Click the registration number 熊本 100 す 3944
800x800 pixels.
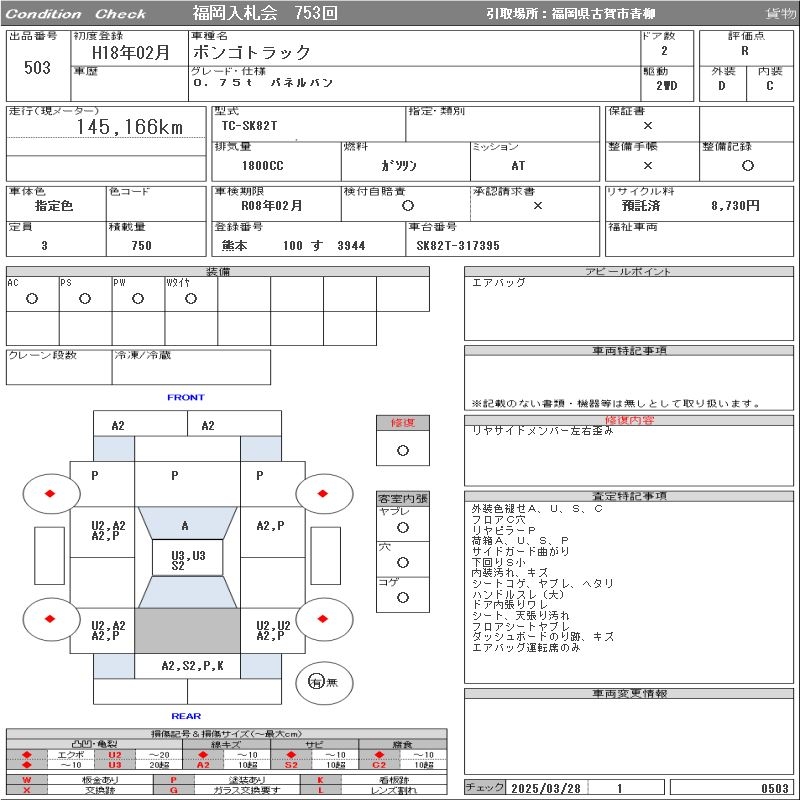click(x=293, y=245)
